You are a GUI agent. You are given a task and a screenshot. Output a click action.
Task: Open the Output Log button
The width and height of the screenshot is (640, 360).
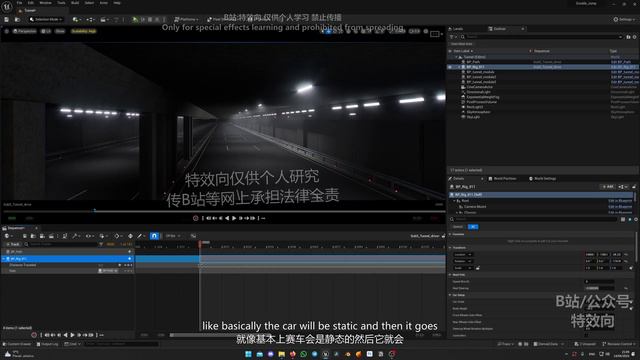pyautogui.click(x=48, y=344)
